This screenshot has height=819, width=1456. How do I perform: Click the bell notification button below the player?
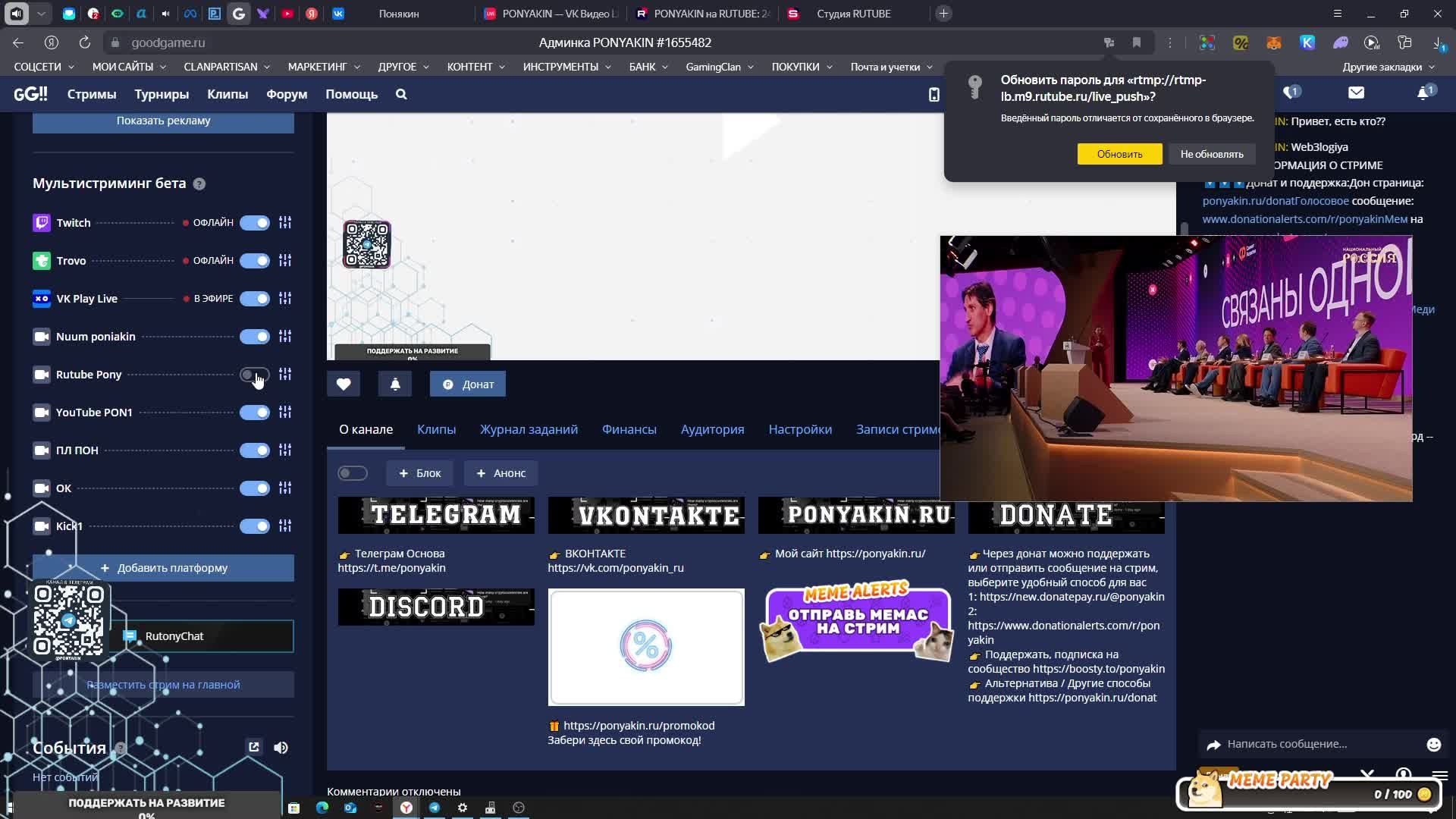[395, 384]
